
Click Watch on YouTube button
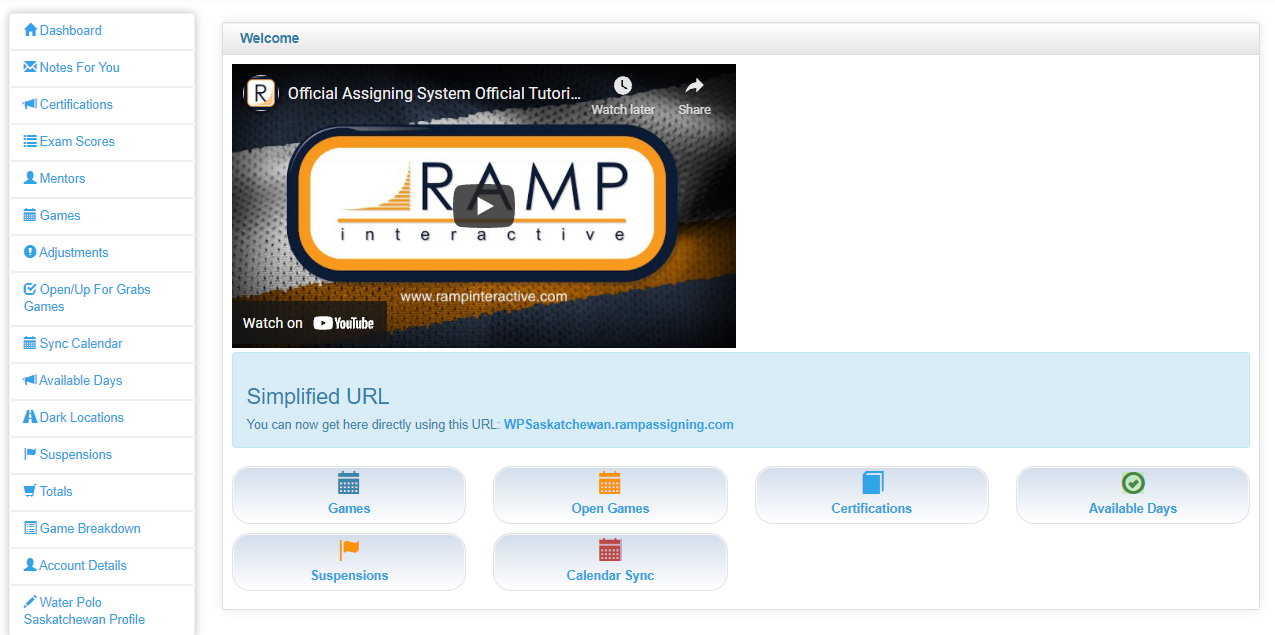309,323
